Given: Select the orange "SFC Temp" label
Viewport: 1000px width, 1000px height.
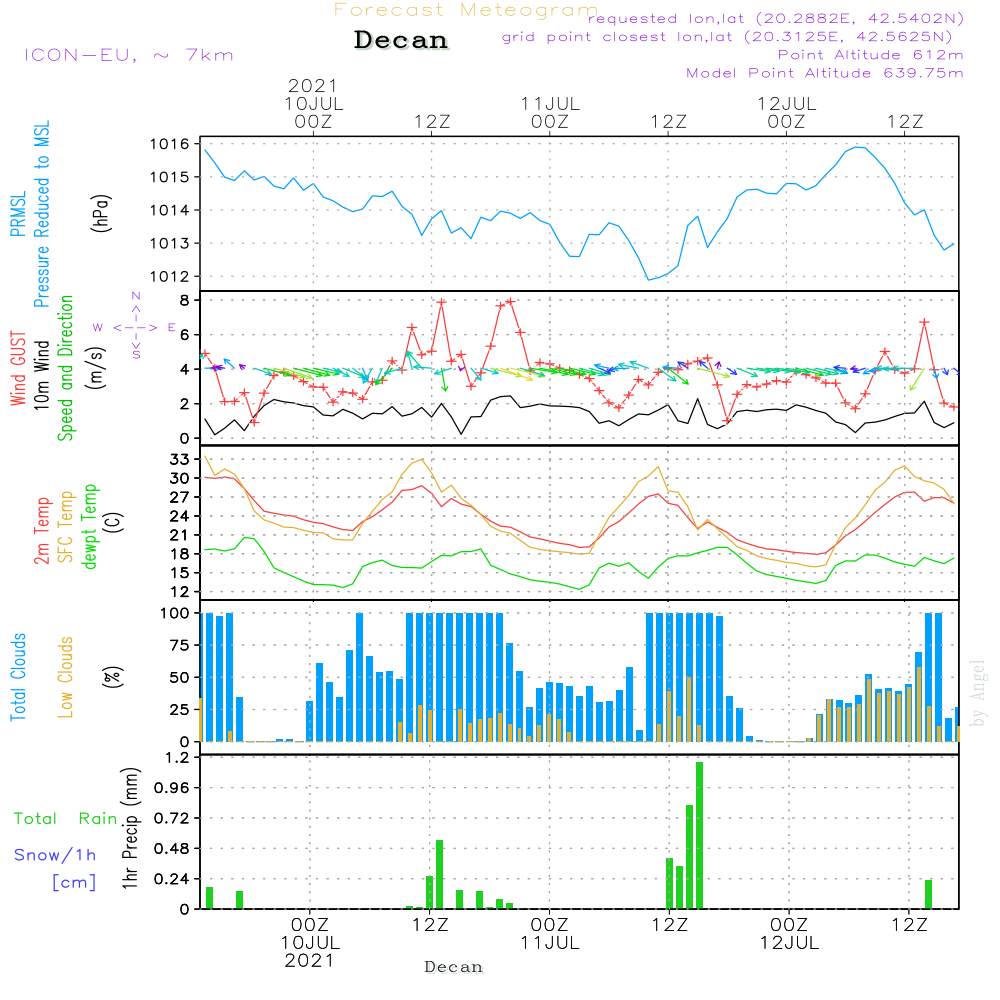Looking at the screenshot, I should [66, 527].
